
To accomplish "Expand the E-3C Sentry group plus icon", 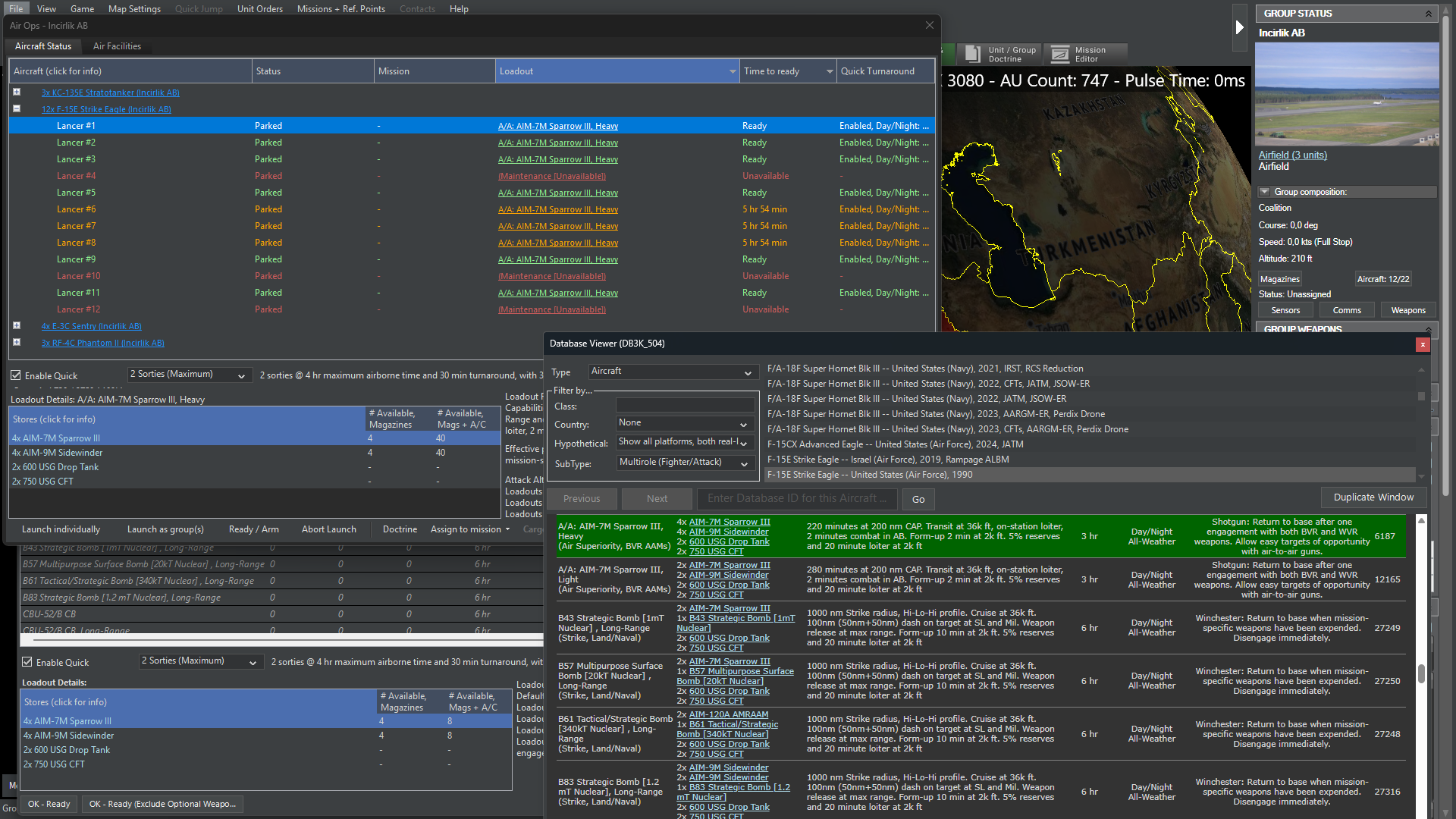I will coord(17,325).
